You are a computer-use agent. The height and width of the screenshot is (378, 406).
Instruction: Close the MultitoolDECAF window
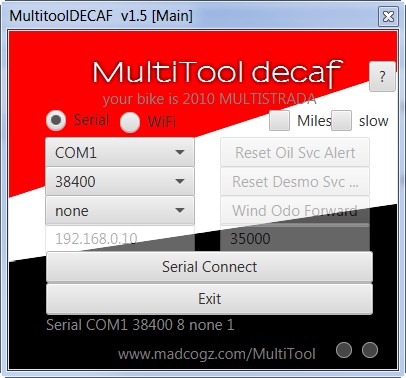tap(388, 16)
